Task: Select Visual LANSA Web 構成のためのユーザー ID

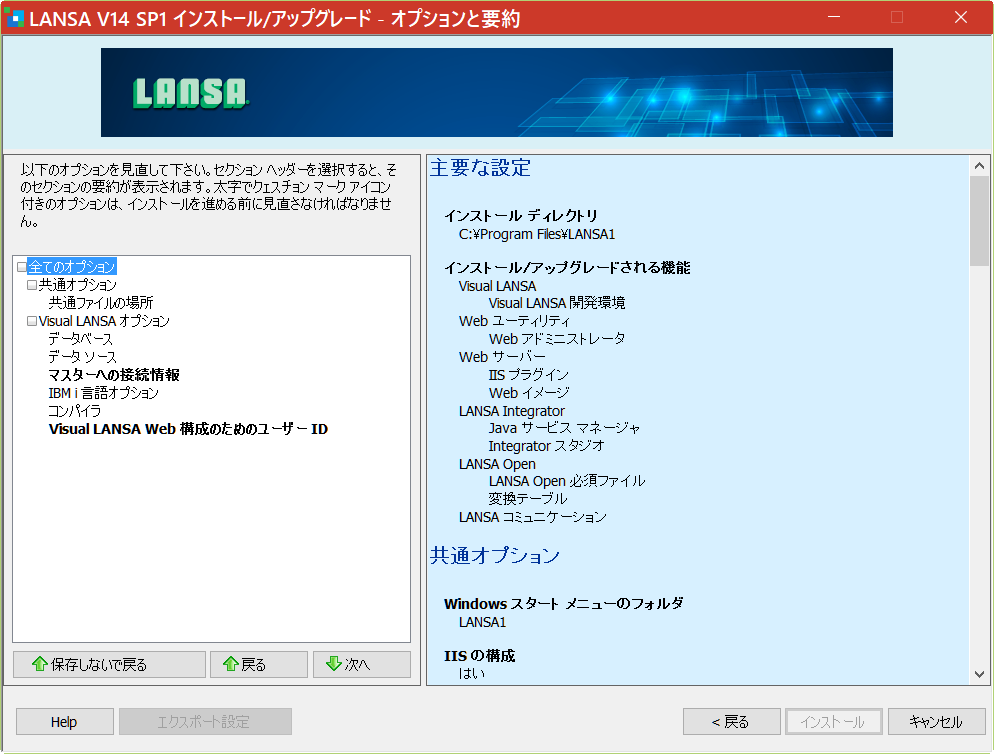Action: [188, 429]
